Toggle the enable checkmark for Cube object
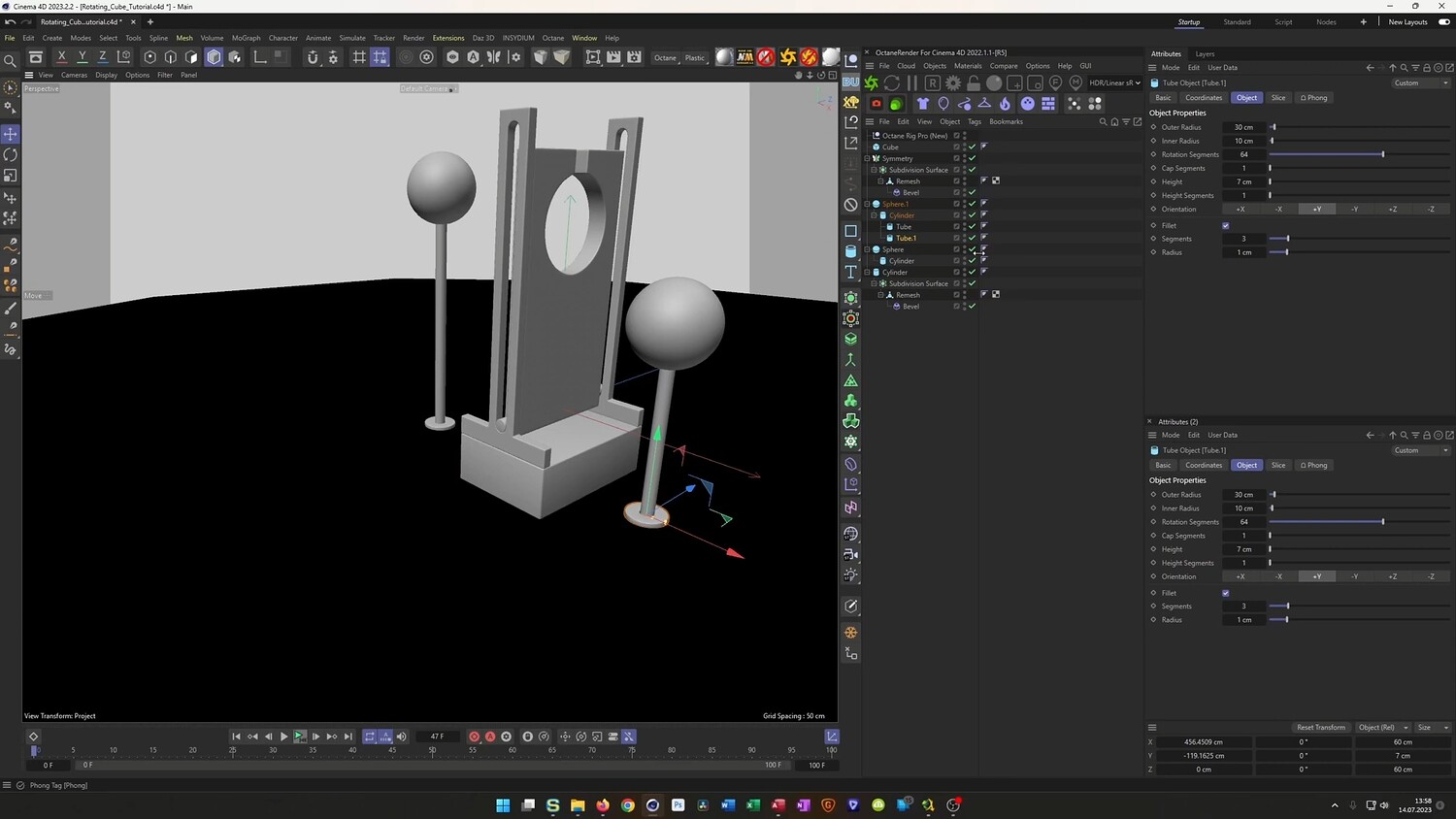 (972, 147)
